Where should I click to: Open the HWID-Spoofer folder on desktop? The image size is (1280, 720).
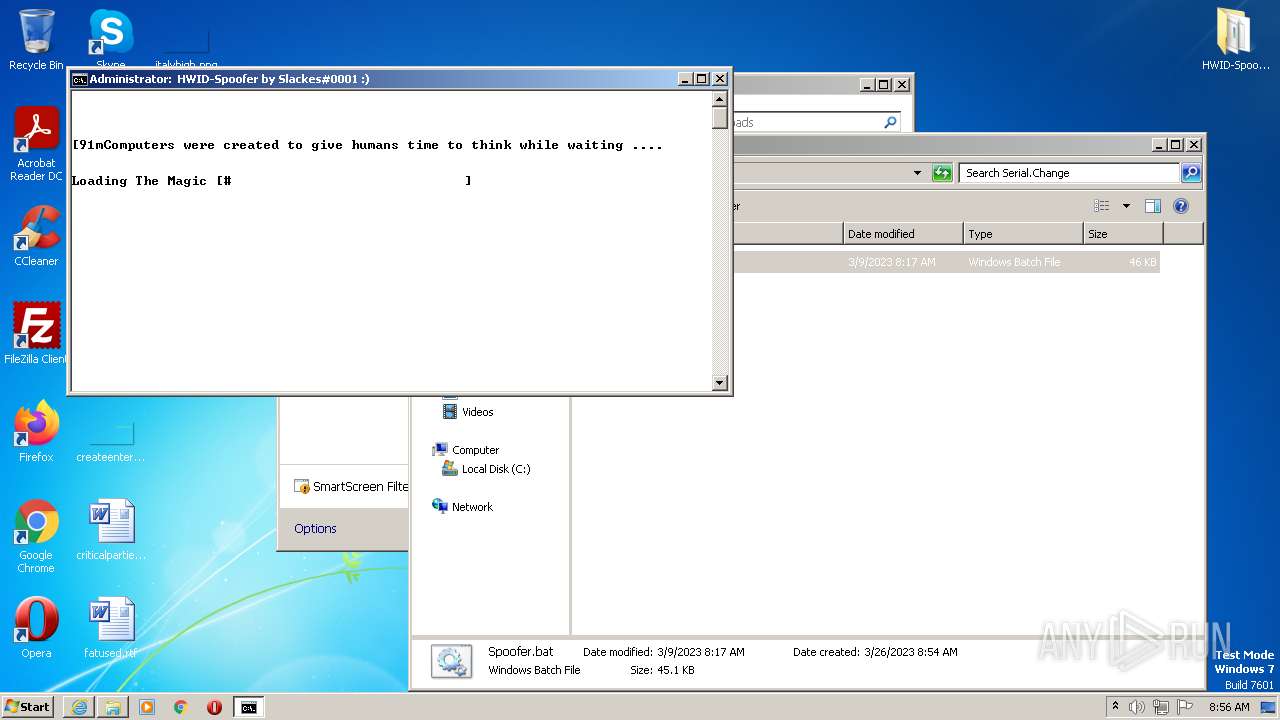pos(1235,40)
